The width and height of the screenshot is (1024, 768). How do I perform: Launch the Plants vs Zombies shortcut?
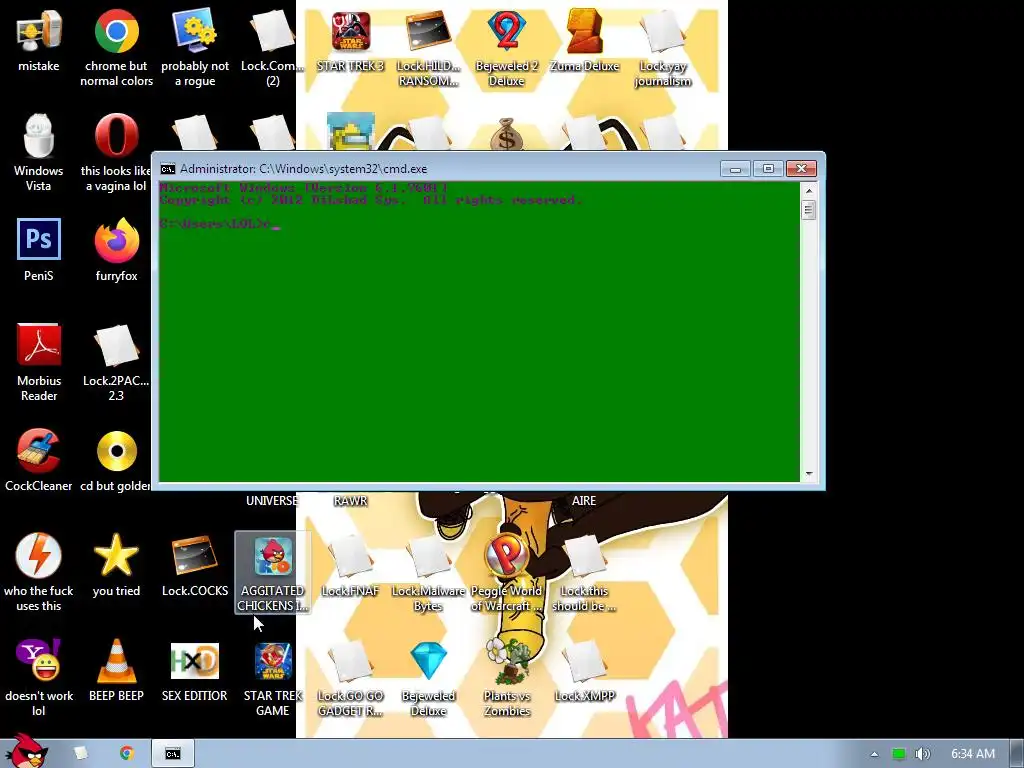point(506,661)
